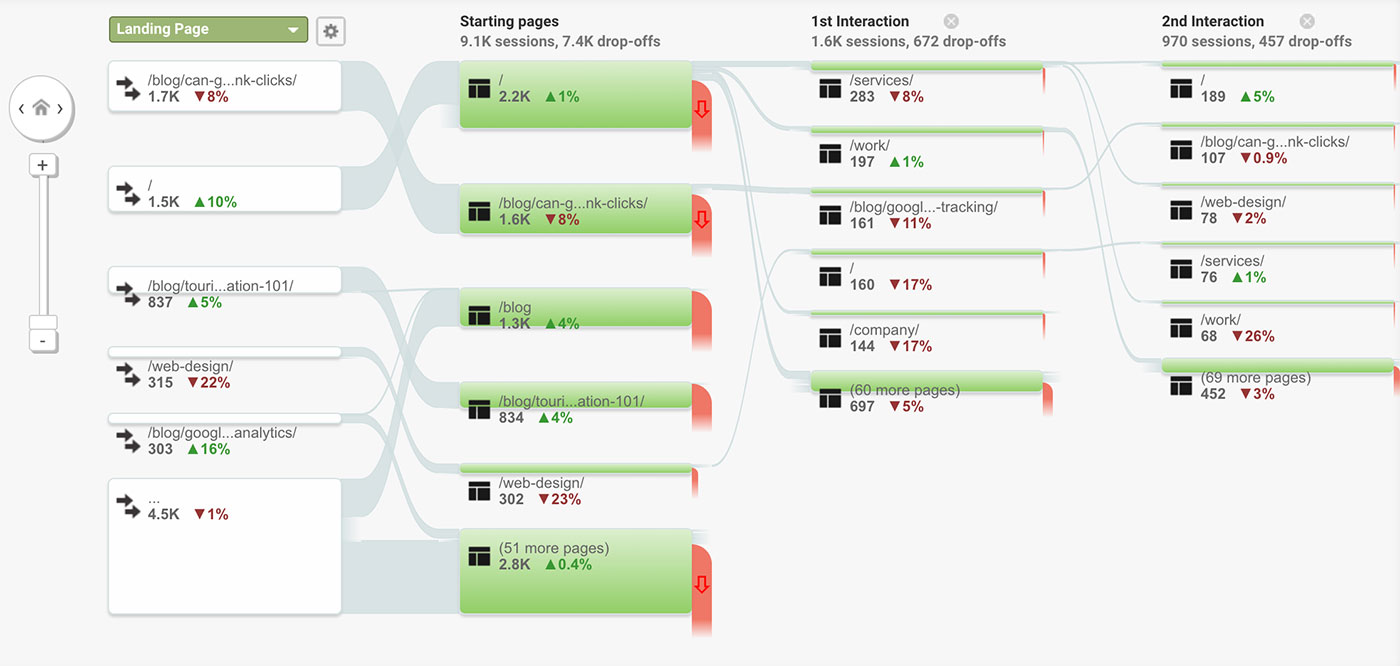Pan left with the navigation left arrow
This screenshot has width=1400, height=666.
click(x=21, y=109)
